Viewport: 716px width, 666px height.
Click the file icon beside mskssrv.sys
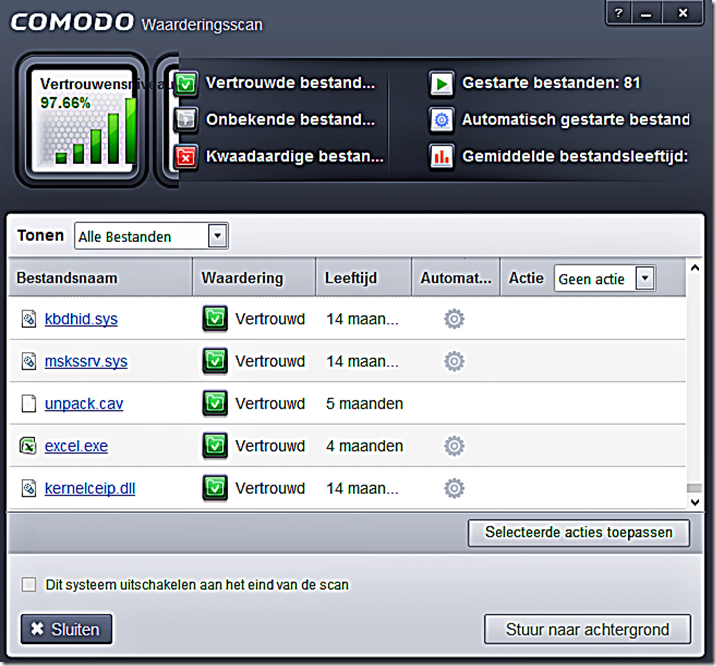pos(29,362)
